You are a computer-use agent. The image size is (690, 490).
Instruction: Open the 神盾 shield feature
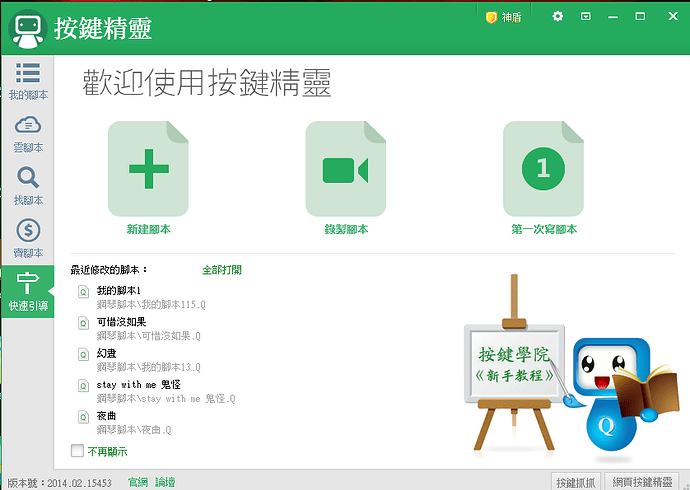coord(503,17)
